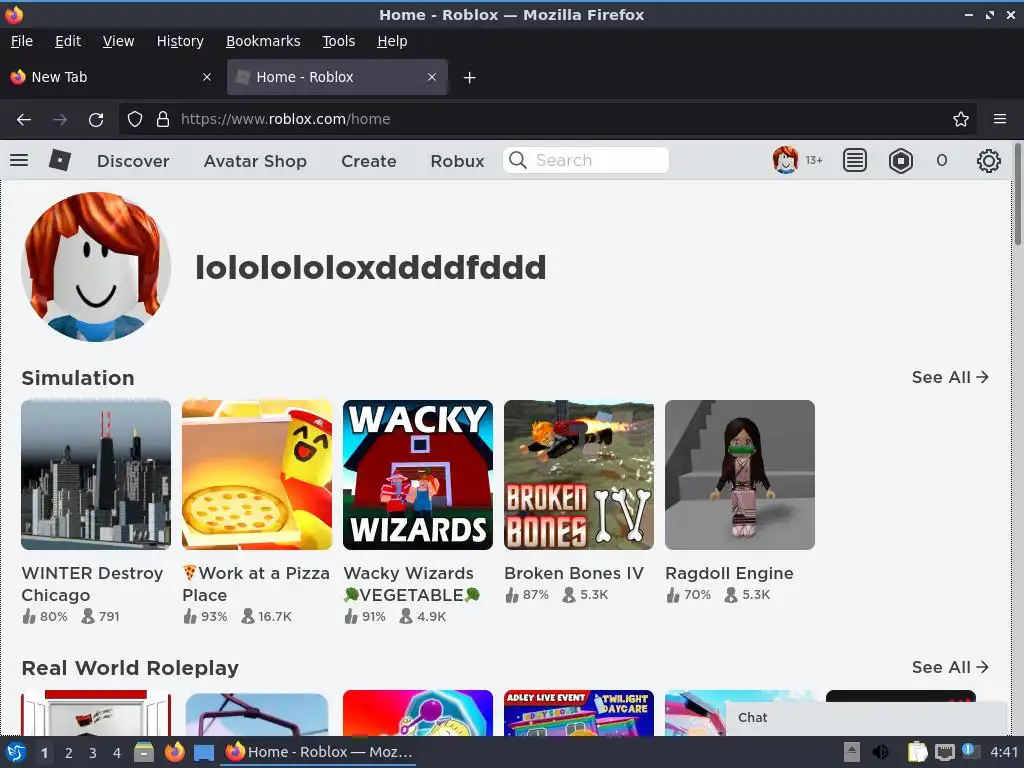Switch to workspace 4
Image resolution: width=1024 pixels, height=768 pixels.
(x=117, y=753)
